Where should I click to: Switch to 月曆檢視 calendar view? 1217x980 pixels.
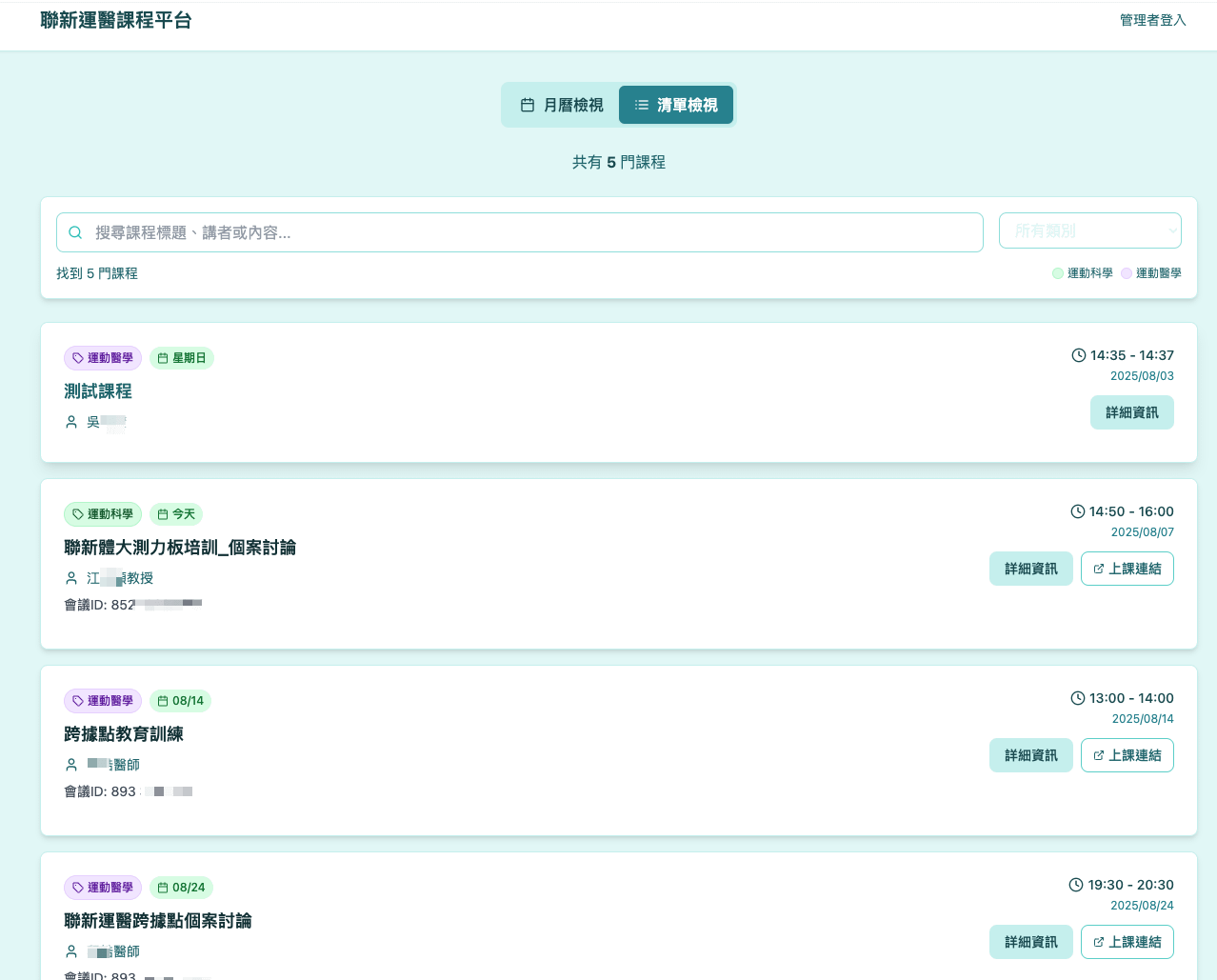(x=562, y=105)
